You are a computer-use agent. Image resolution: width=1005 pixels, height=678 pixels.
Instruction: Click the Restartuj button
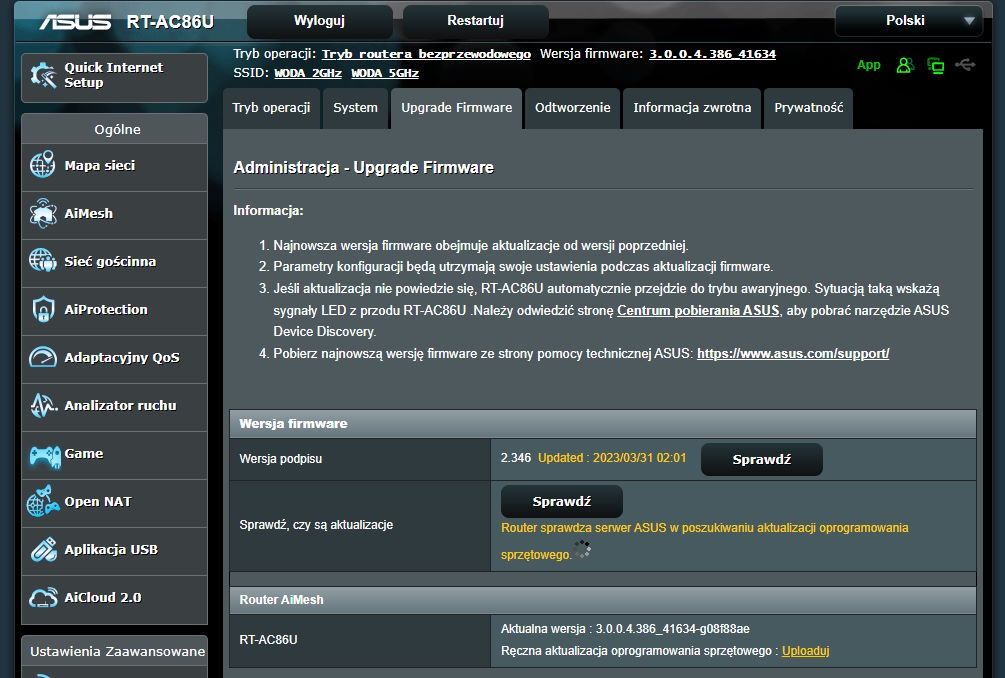[x=475, y=21]
